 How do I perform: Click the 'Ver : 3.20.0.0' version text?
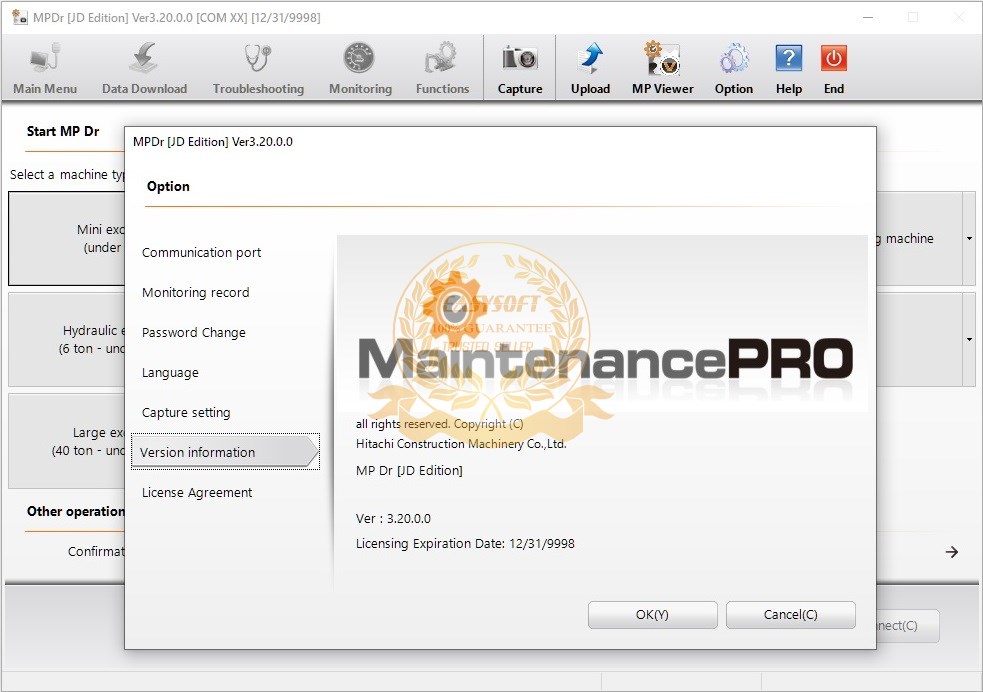[x=393, y=519]
